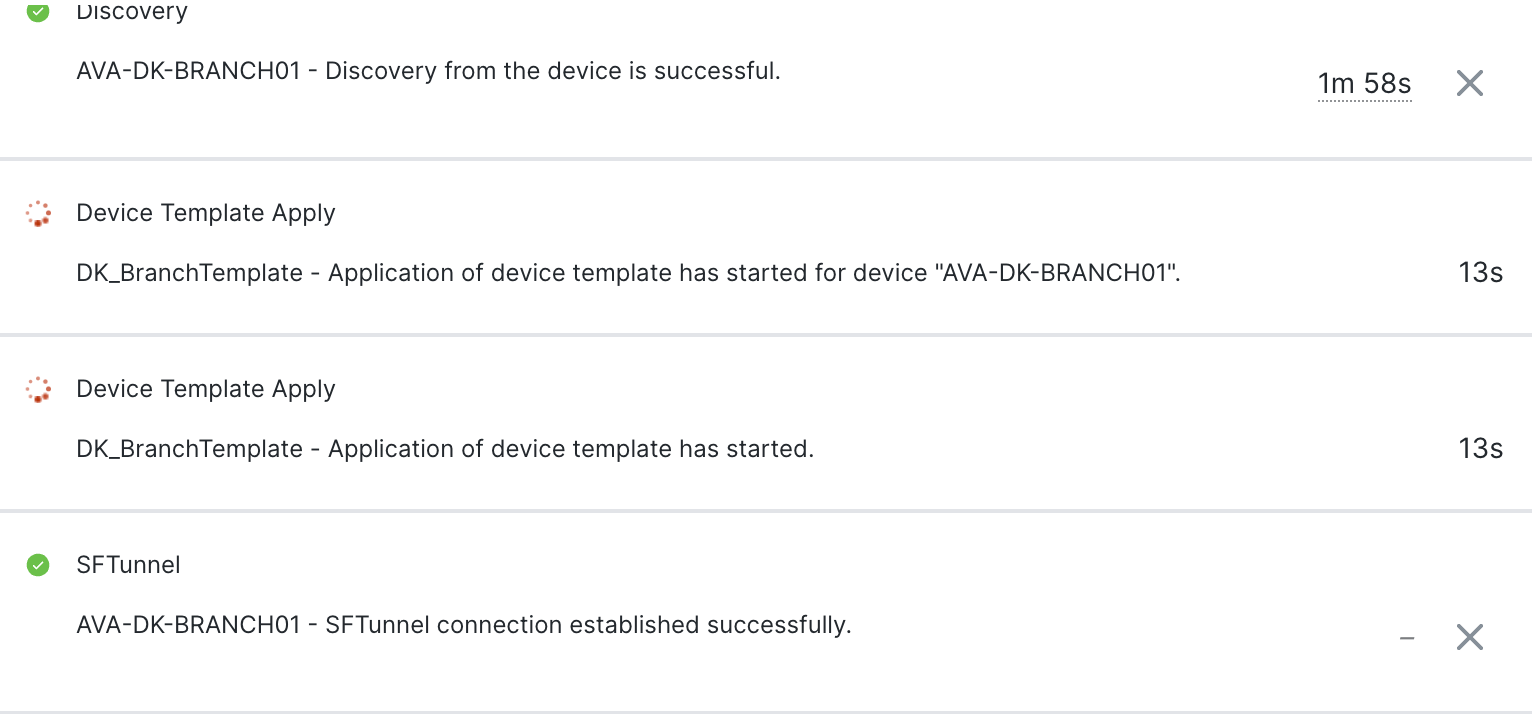Viewport: 1532px width, 714px height.
Task: Click the green success icon beside Discovery
Action: point(37,13)
